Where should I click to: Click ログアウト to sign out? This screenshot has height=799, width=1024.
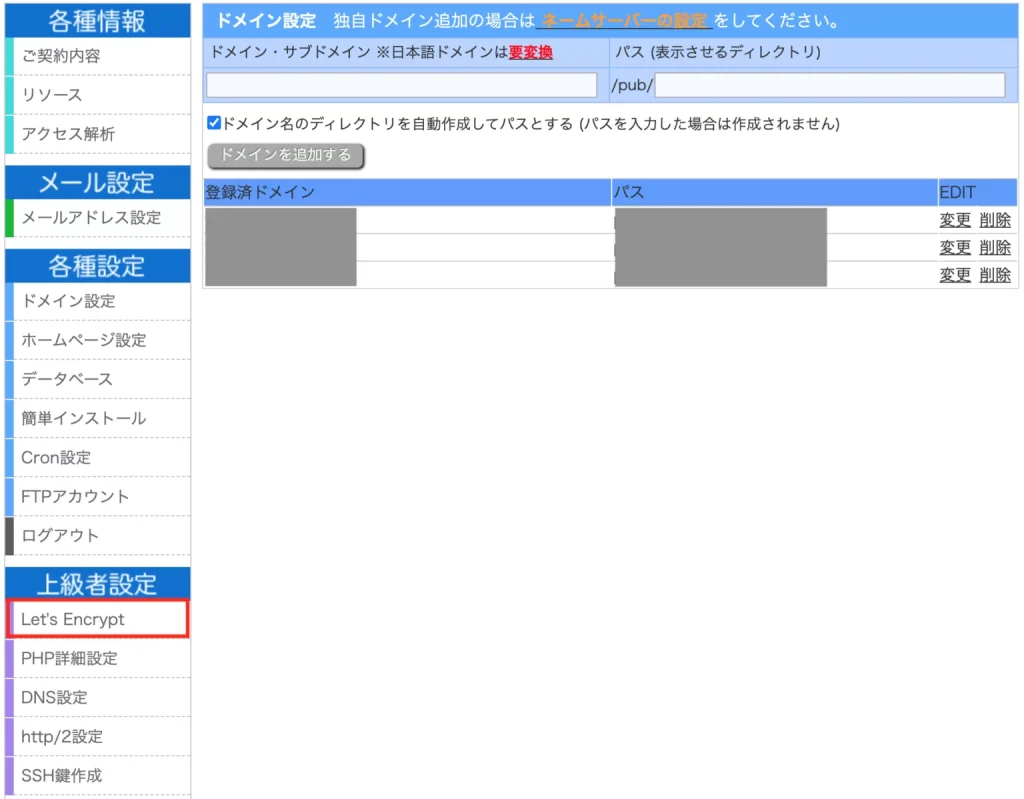coord(60,535)
